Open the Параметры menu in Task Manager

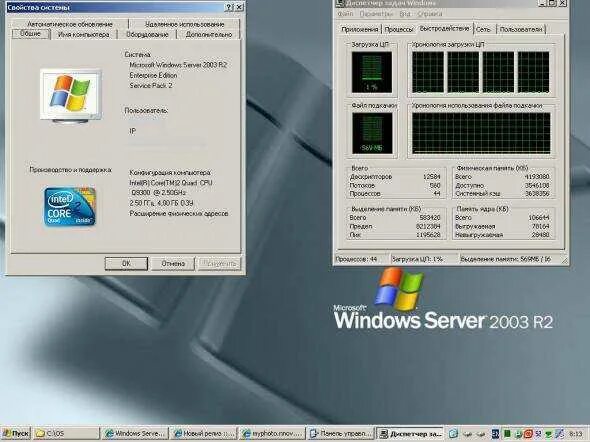[x=376, y=14]
